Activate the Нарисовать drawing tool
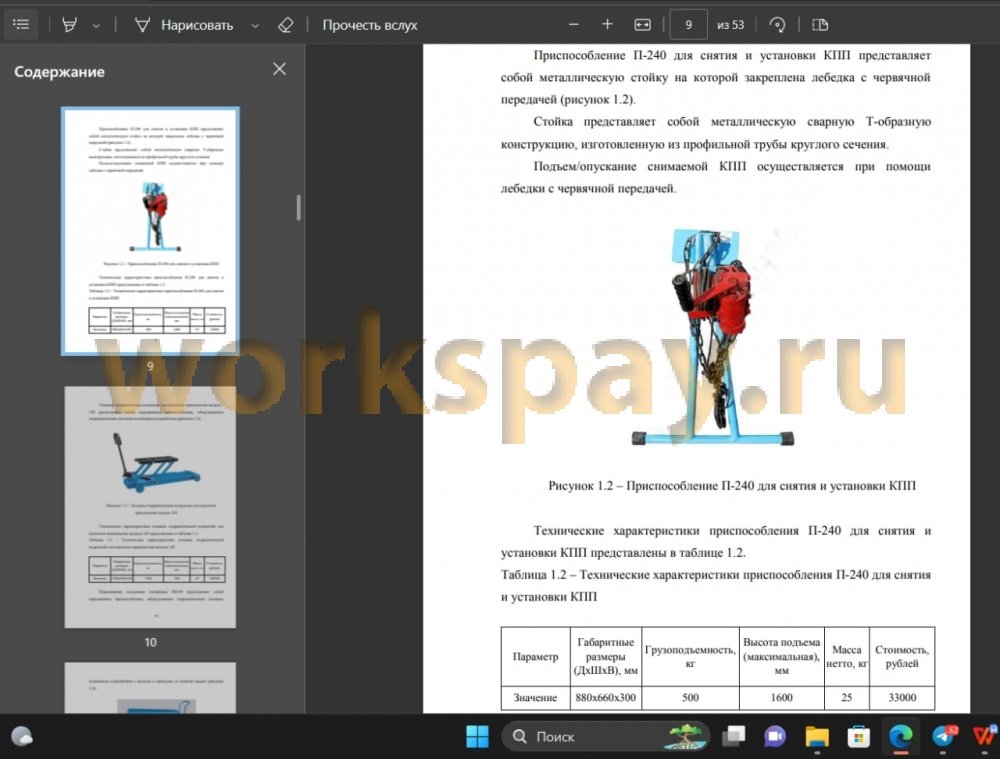This screenshot has width=1000, height=759. 184,25
